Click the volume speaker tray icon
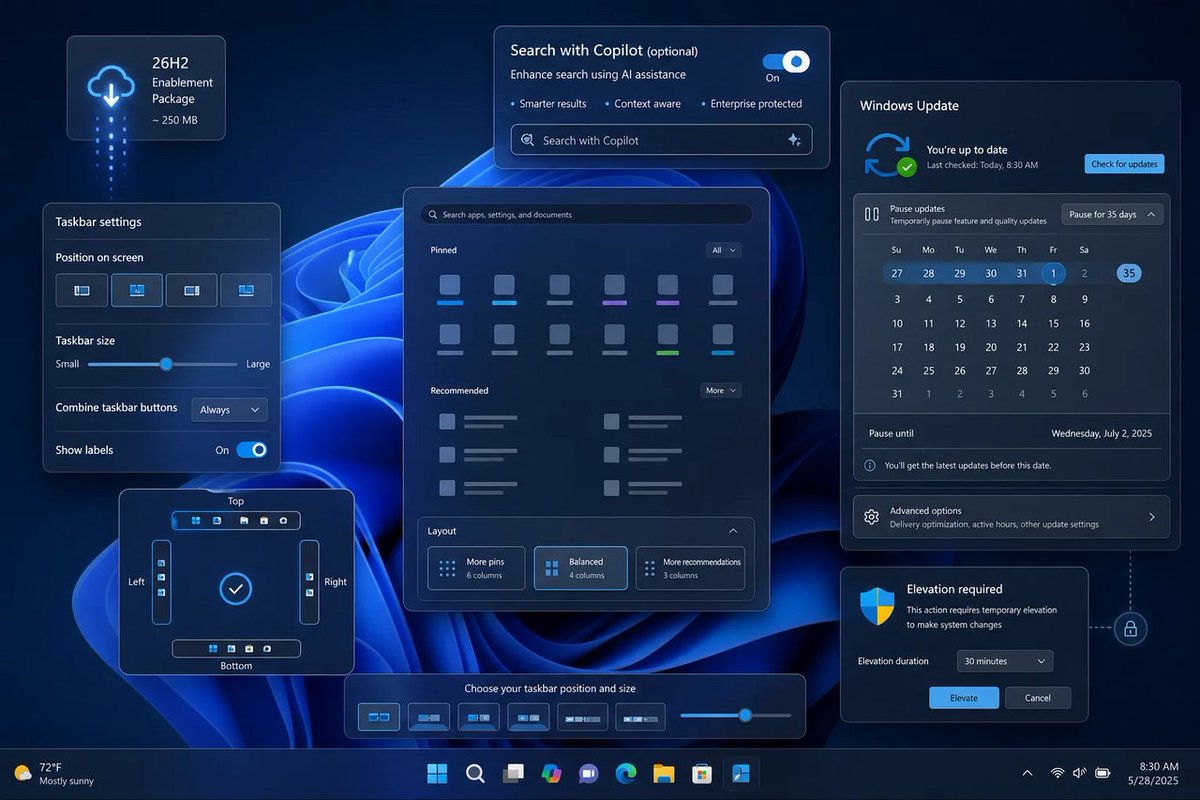This screenshot has height=800, width=1200. (x=1080, y=773)
